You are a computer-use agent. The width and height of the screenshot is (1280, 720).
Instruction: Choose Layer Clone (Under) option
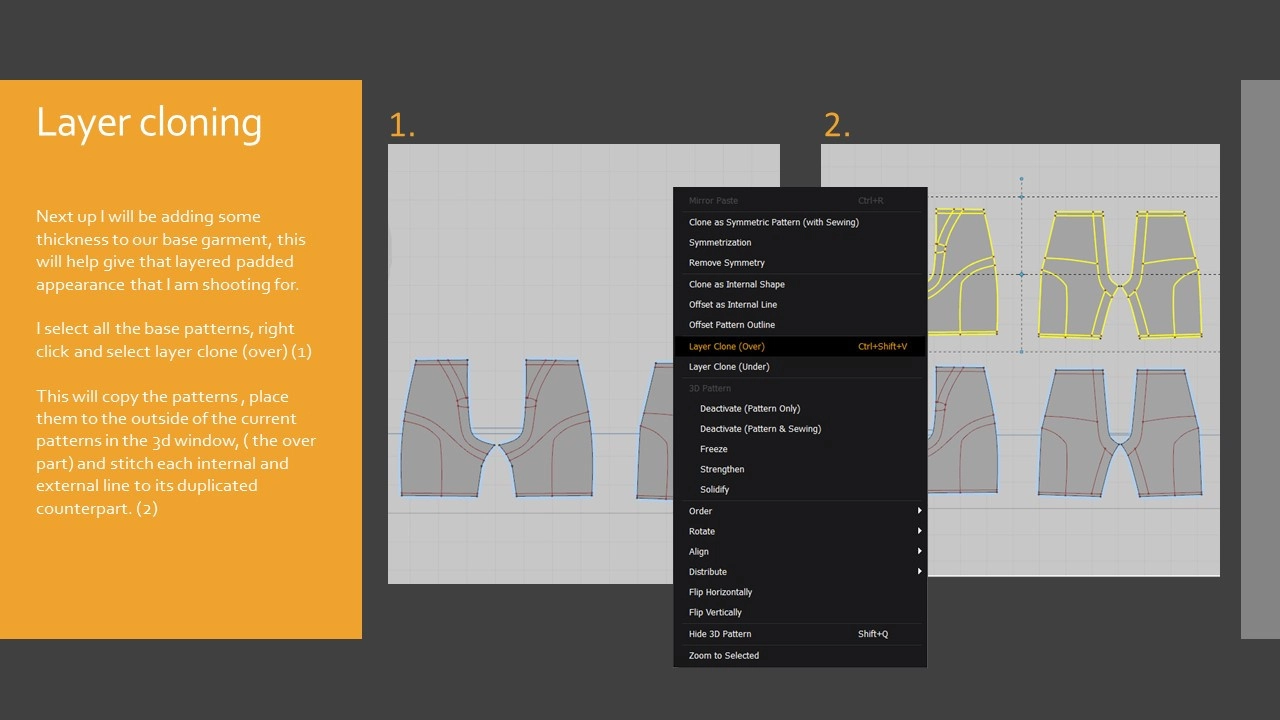(x=729, y=367)
